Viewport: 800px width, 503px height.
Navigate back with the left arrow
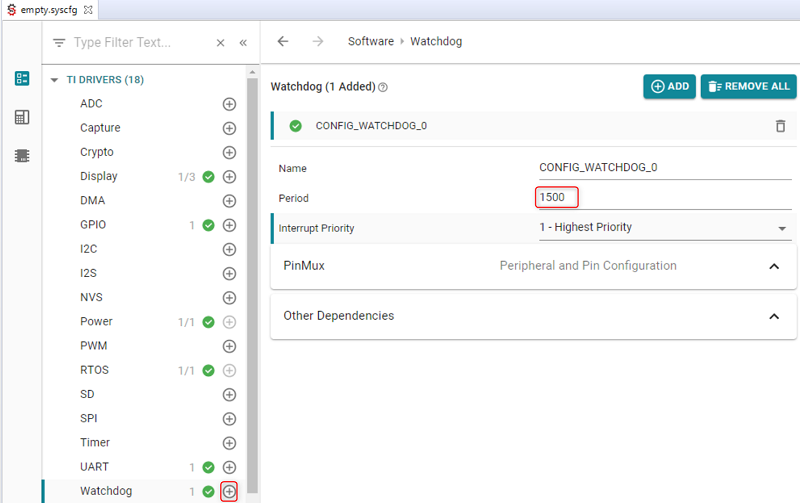coord(283,42)
